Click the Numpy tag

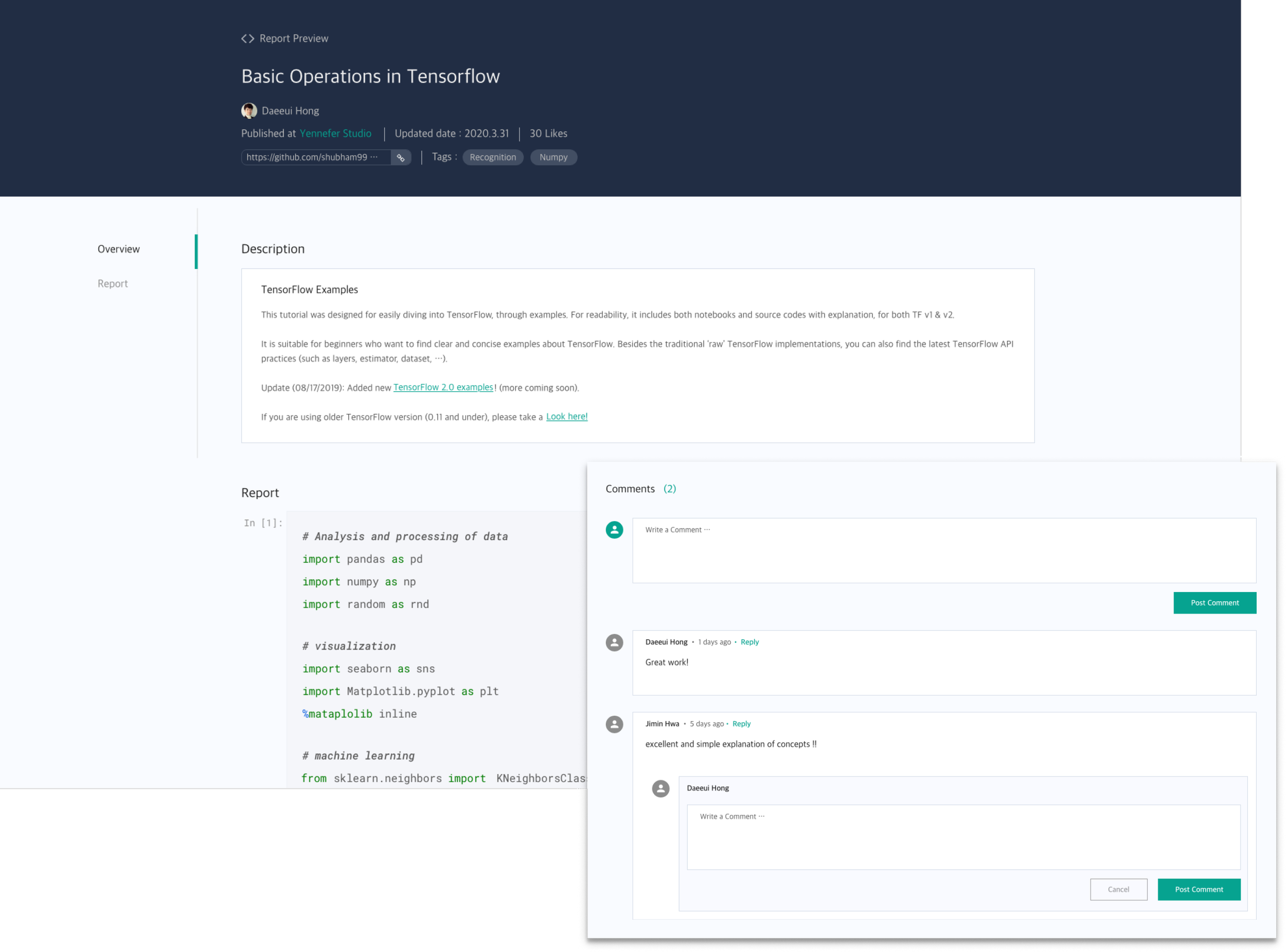[553, 157]
